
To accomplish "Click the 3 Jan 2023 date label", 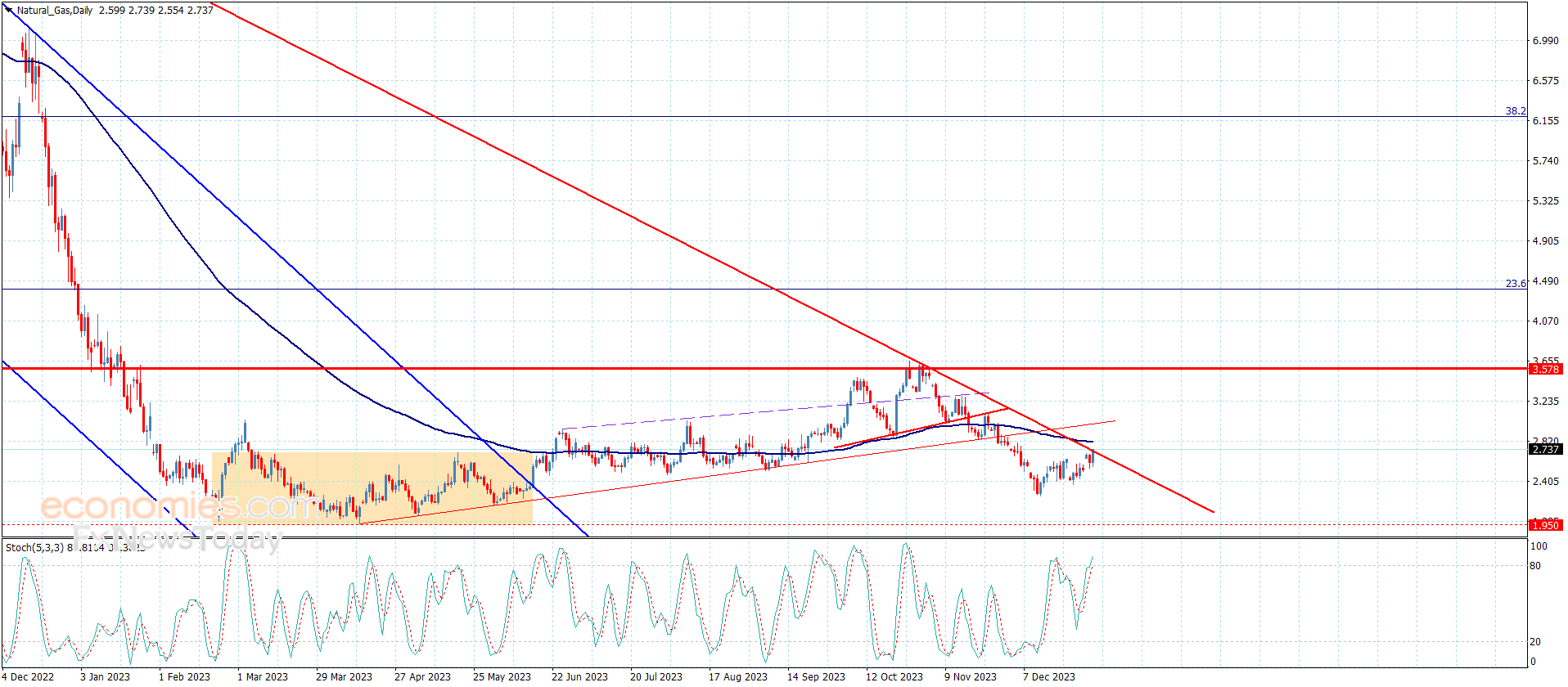I will (x=105, y=676).
